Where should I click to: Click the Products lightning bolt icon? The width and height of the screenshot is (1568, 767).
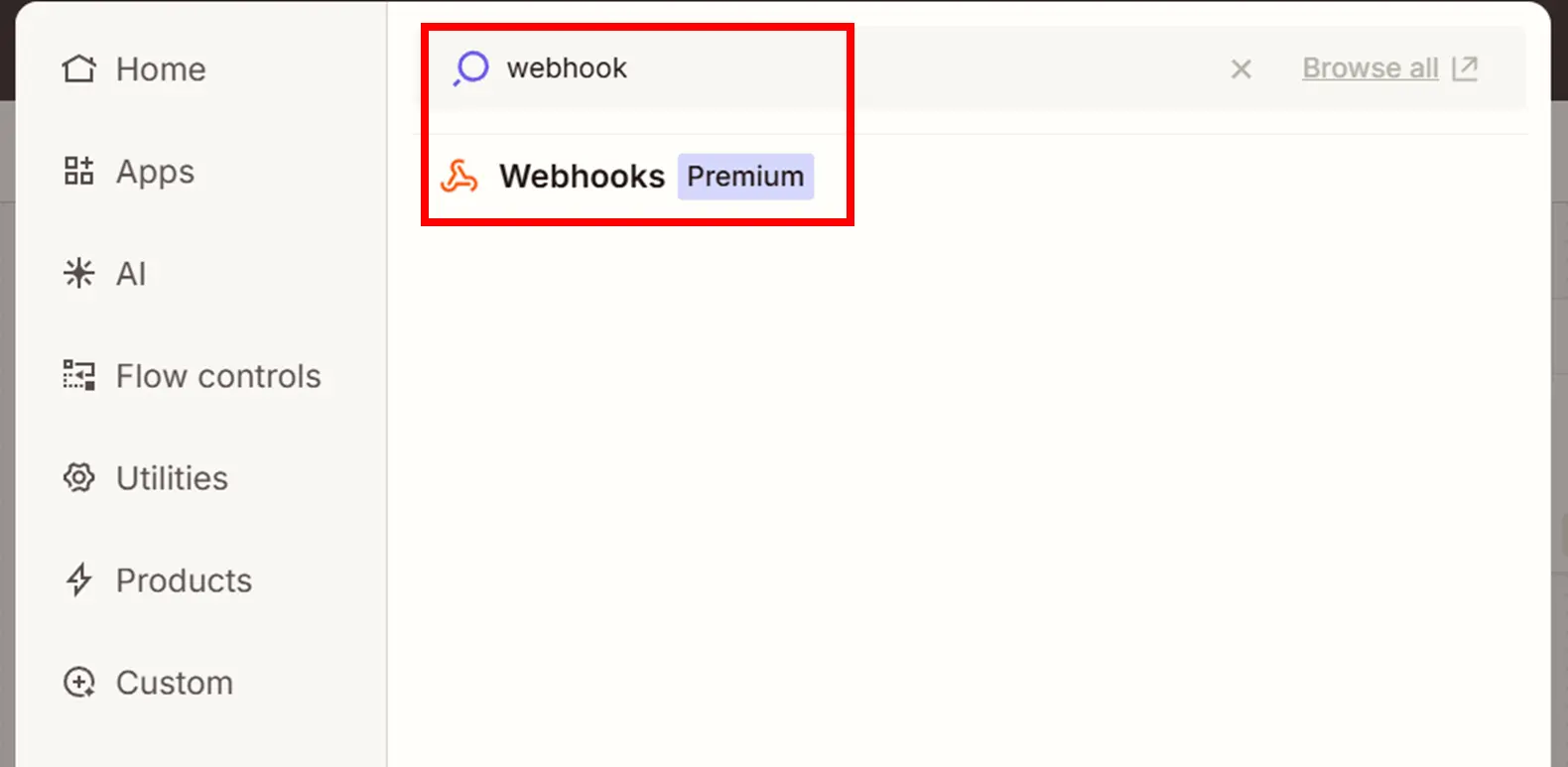[x=79, y=580]
